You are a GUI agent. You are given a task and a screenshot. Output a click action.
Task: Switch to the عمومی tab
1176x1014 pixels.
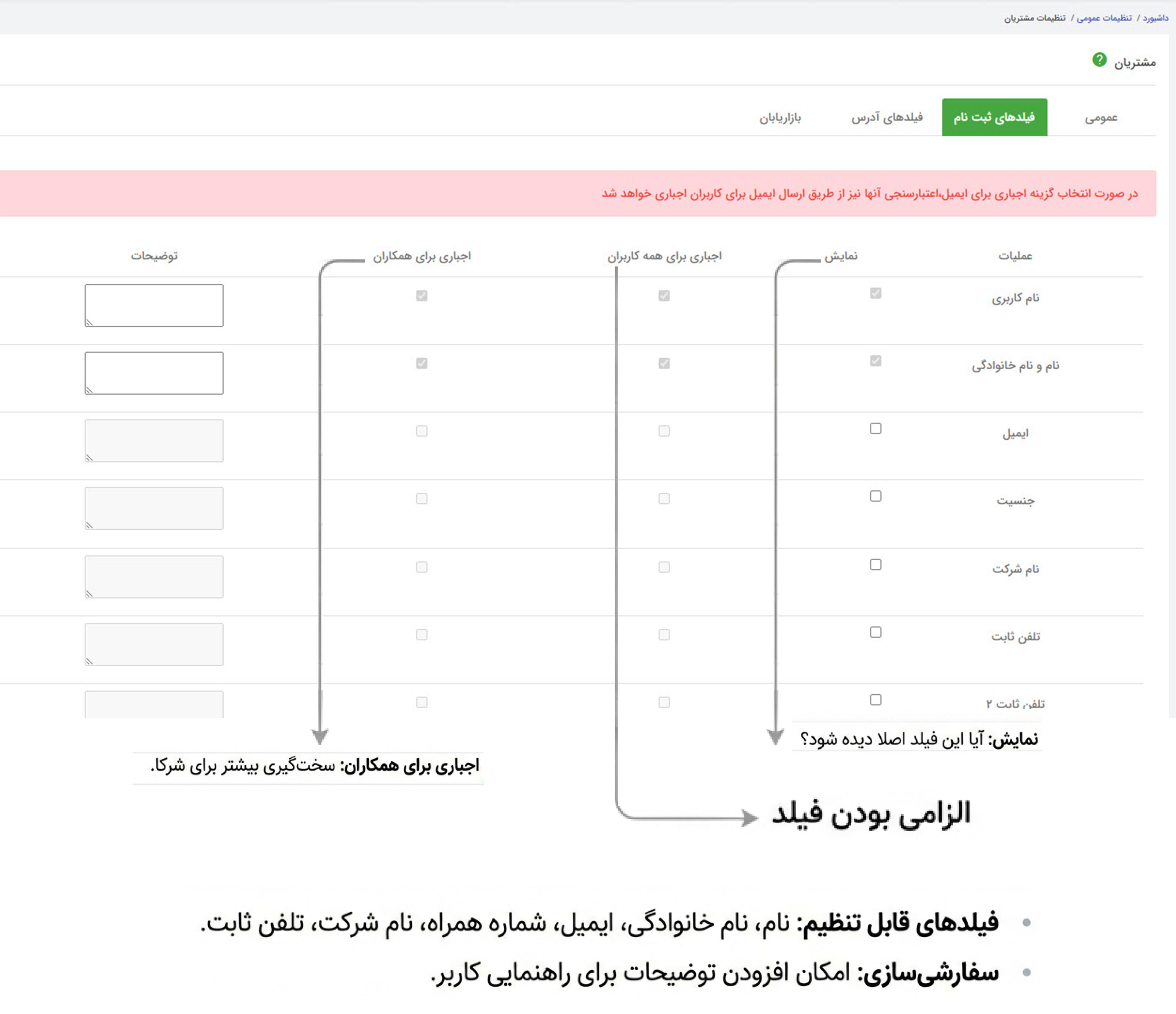[1101, 118]
